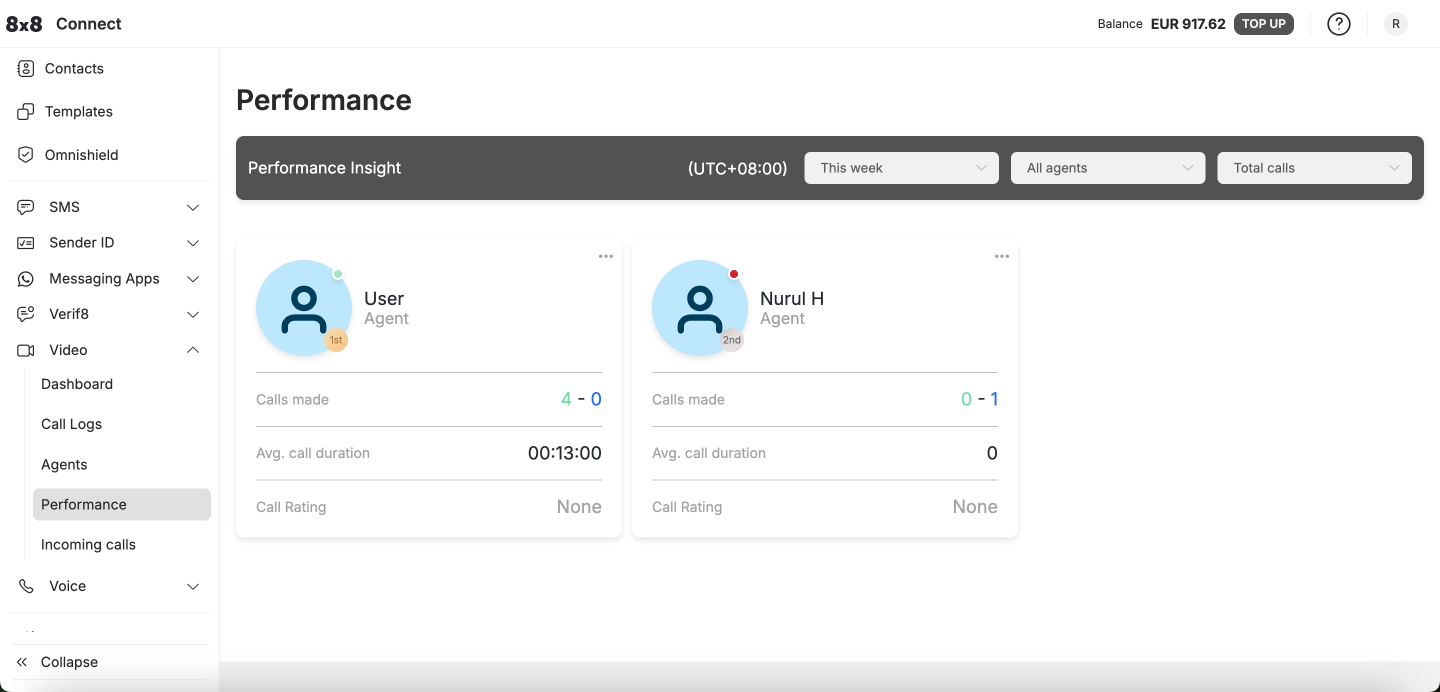
Task: Click the Templates icon in sidebar
Action: [26, 112]
